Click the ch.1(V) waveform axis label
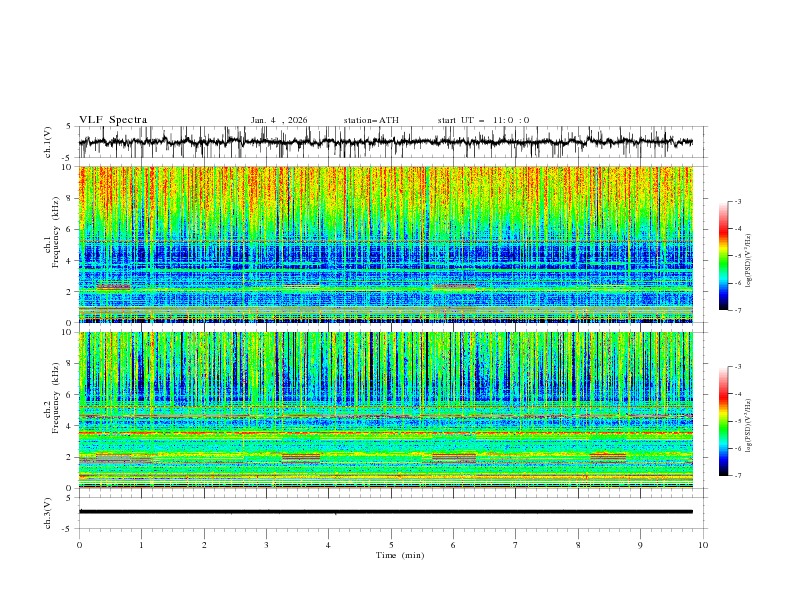 48,142
